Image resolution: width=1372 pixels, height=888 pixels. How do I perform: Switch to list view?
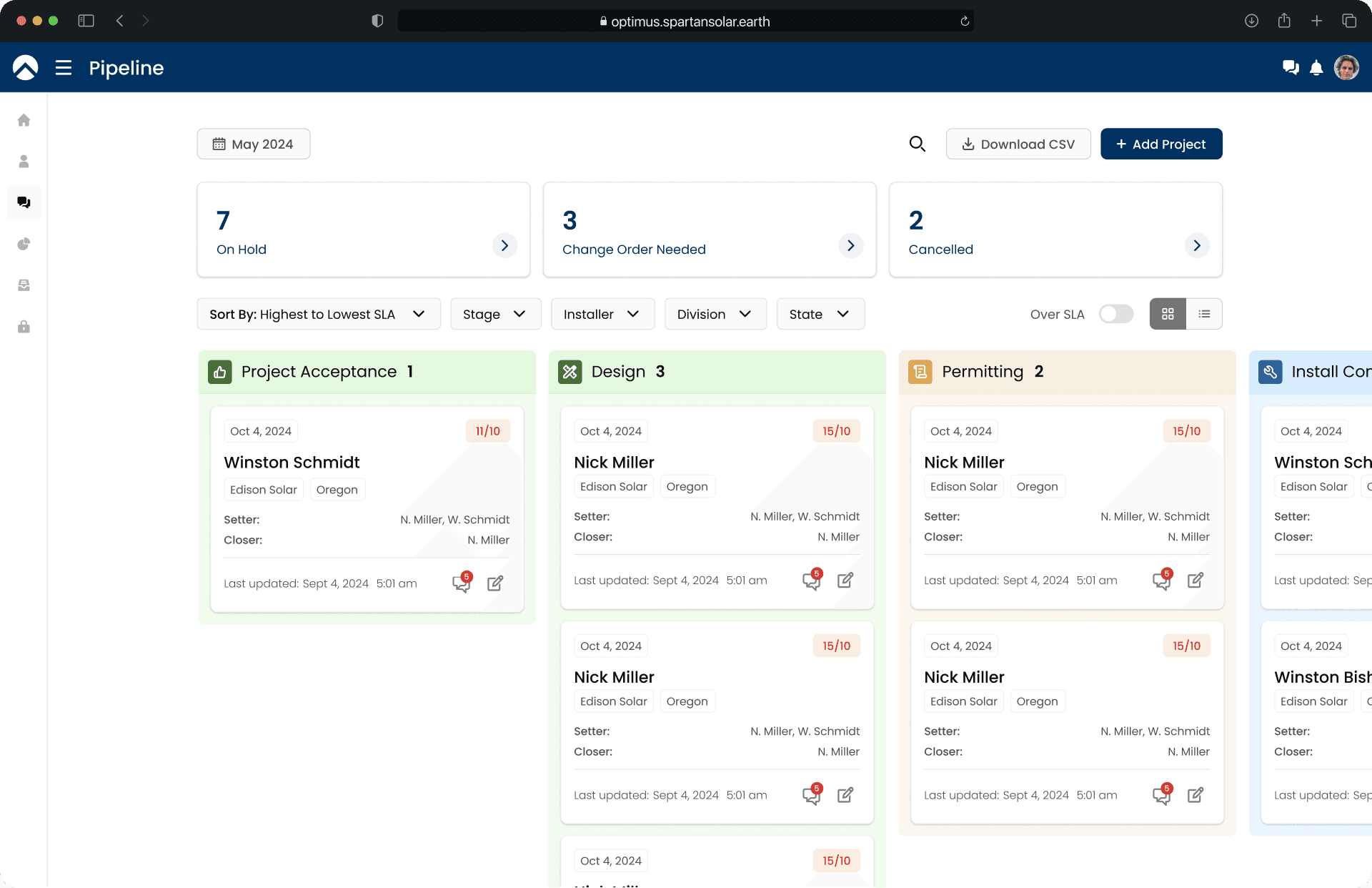click(1204, 314)
